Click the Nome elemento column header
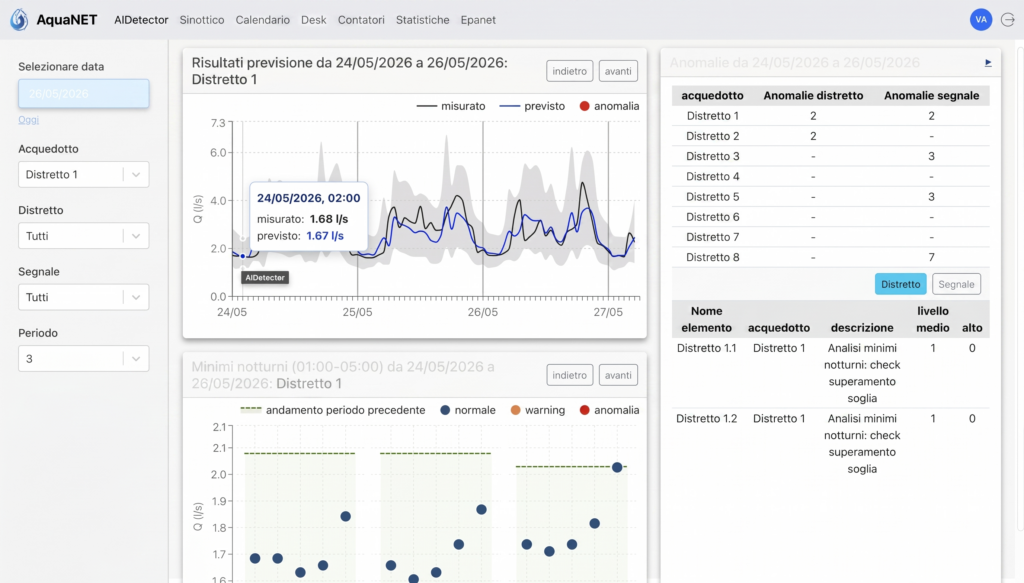 707,319
